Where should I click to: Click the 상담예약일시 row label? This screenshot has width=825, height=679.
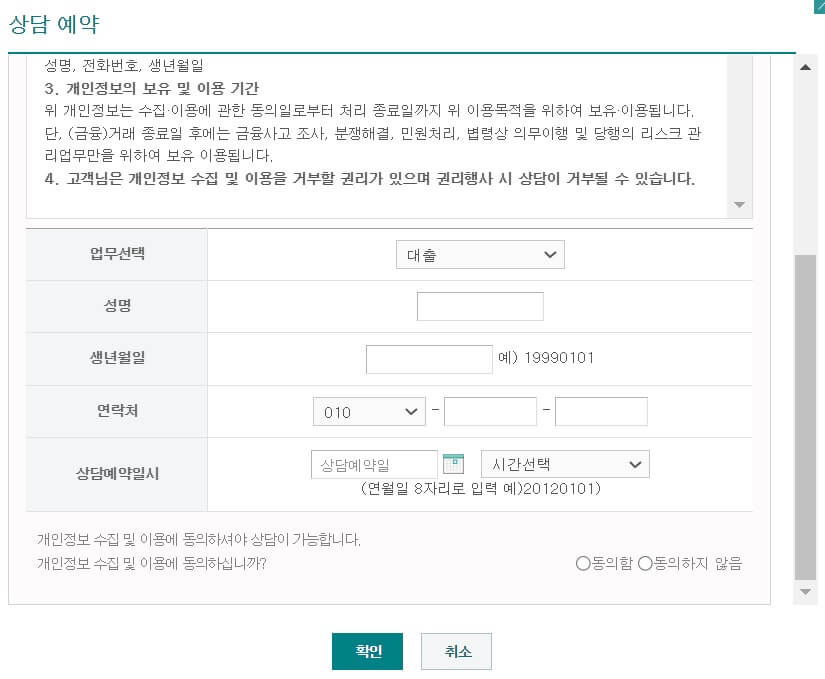coord(117,473)
